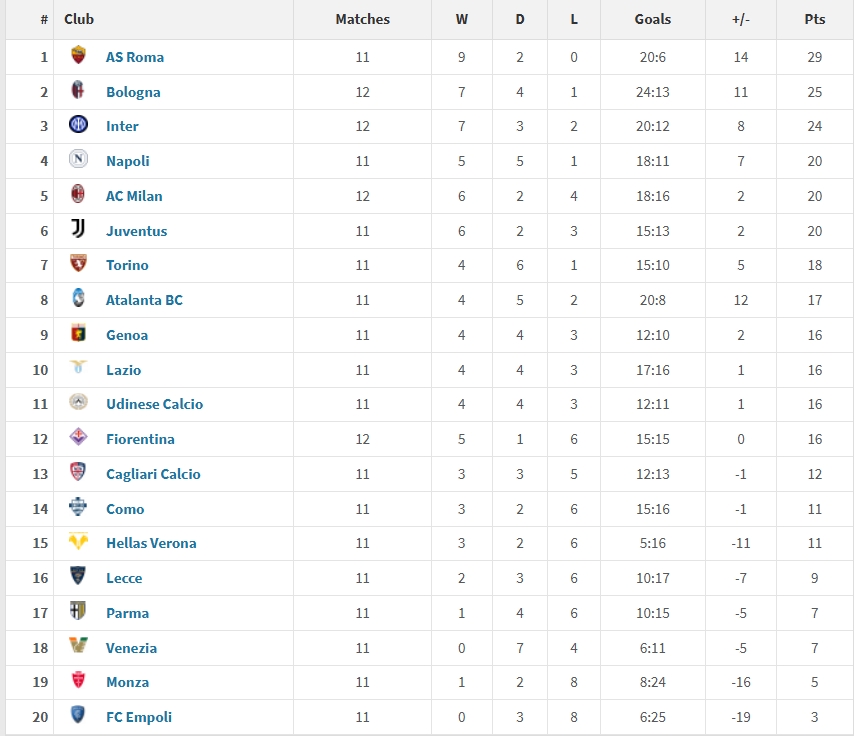This screenshot has height=736, width=854.
Task: Click the Inter club crest icon
Action: tap(78, 125)
